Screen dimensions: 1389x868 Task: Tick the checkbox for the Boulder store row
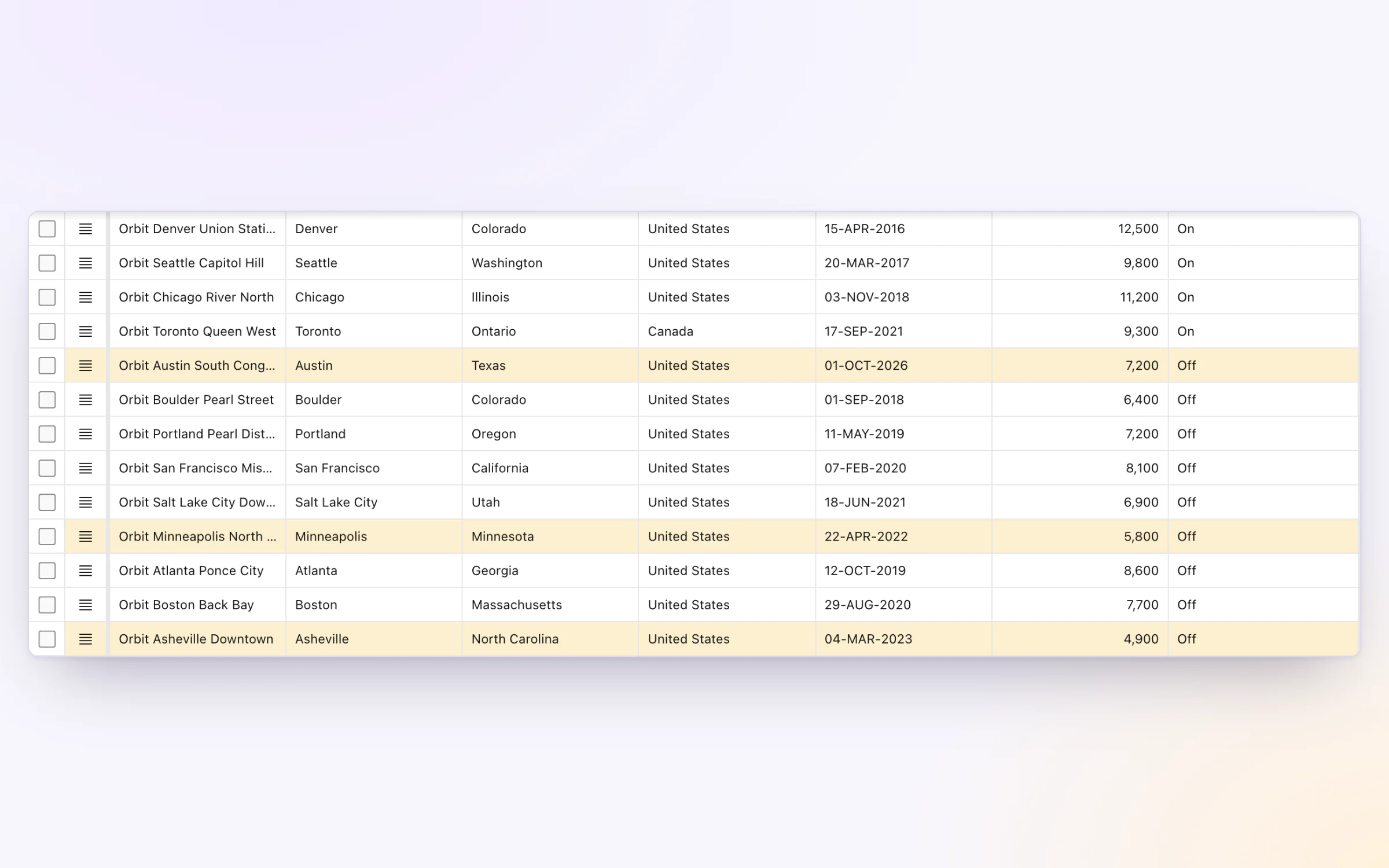[47, 400]
